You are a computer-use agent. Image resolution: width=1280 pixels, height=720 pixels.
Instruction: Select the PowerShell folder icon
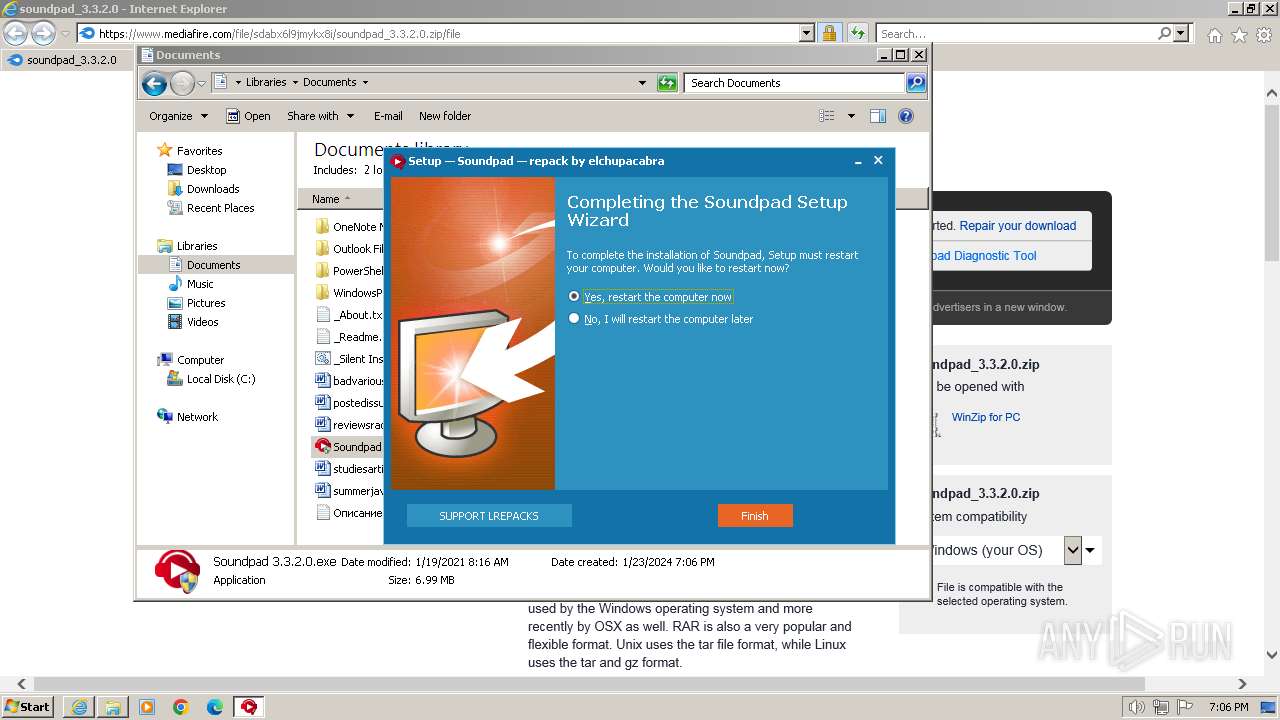(x=322, y=271)
